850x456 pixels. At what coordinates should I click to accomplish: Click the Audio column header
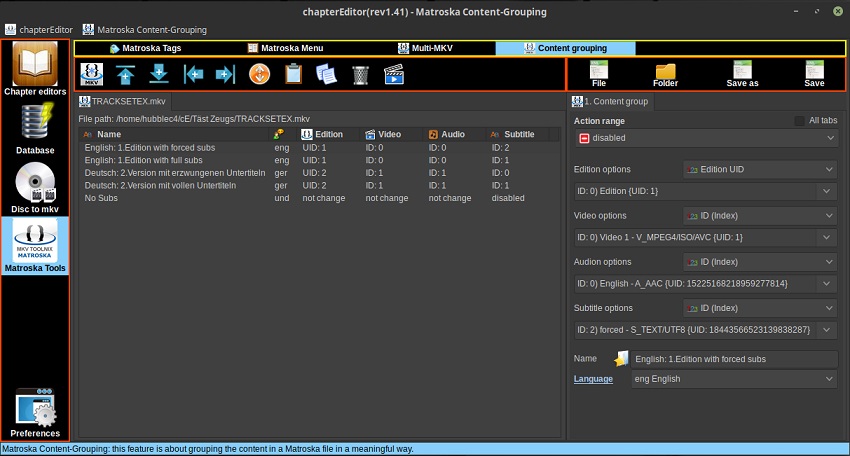453,134
